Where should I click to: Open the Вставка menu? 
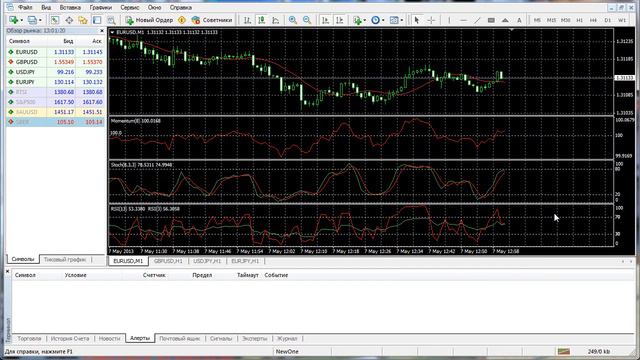(70, 7)
